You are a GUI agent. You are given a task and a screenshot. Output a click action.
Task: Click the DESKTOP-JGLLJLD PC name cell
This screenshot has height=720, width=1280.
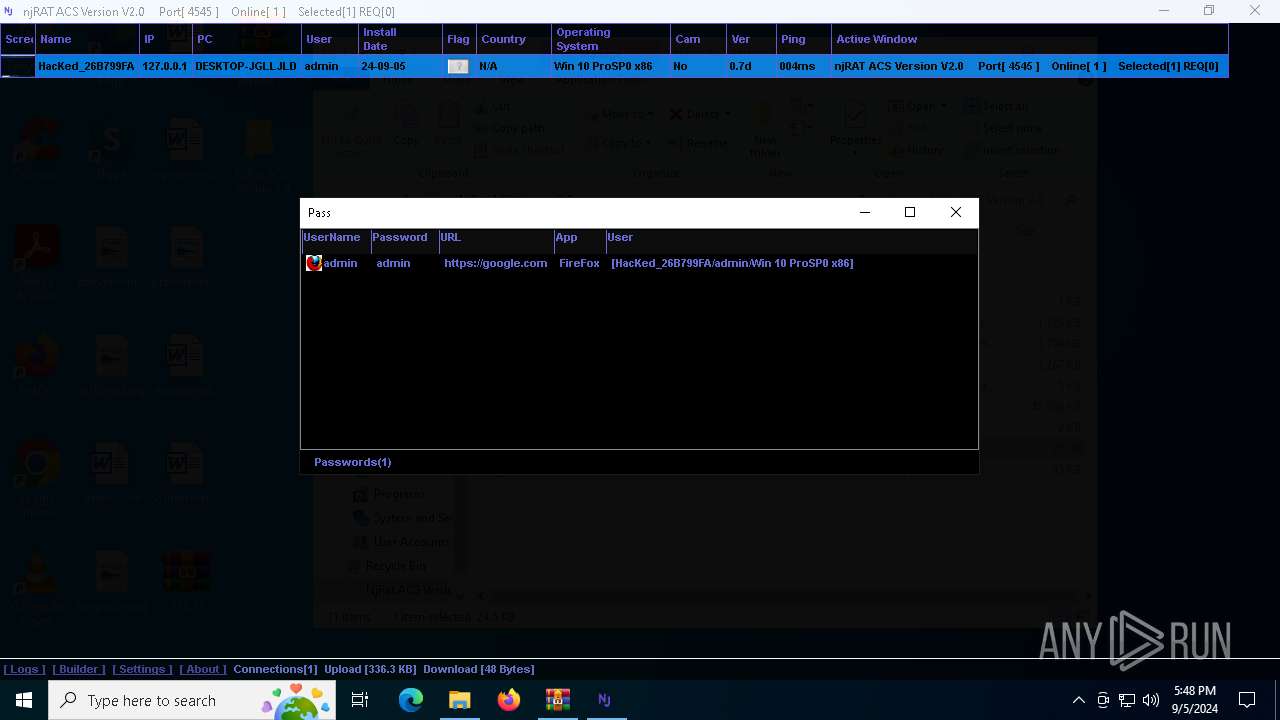click(x=246, y=67)
